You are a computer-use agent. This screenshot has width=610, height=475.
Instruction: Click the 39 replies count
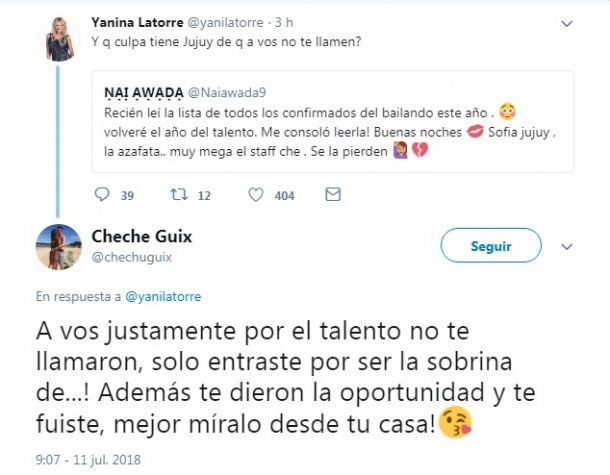(x=127, y=196)
